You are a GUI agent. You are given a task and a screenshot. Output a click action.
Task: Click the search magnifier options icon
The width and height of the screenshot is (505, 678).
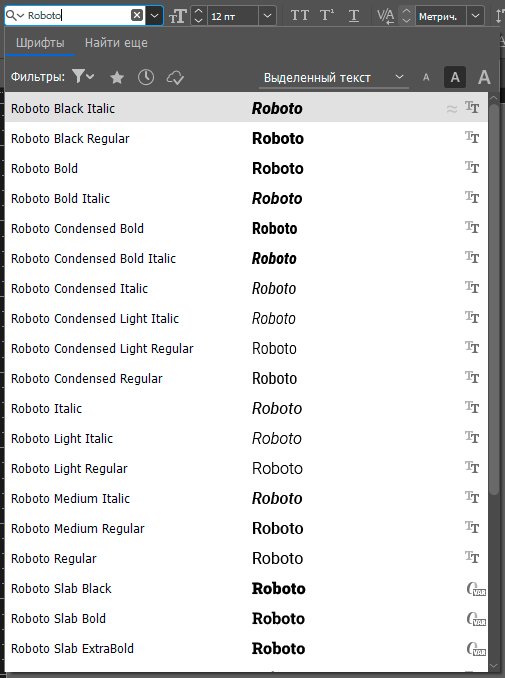pos(14,16)
